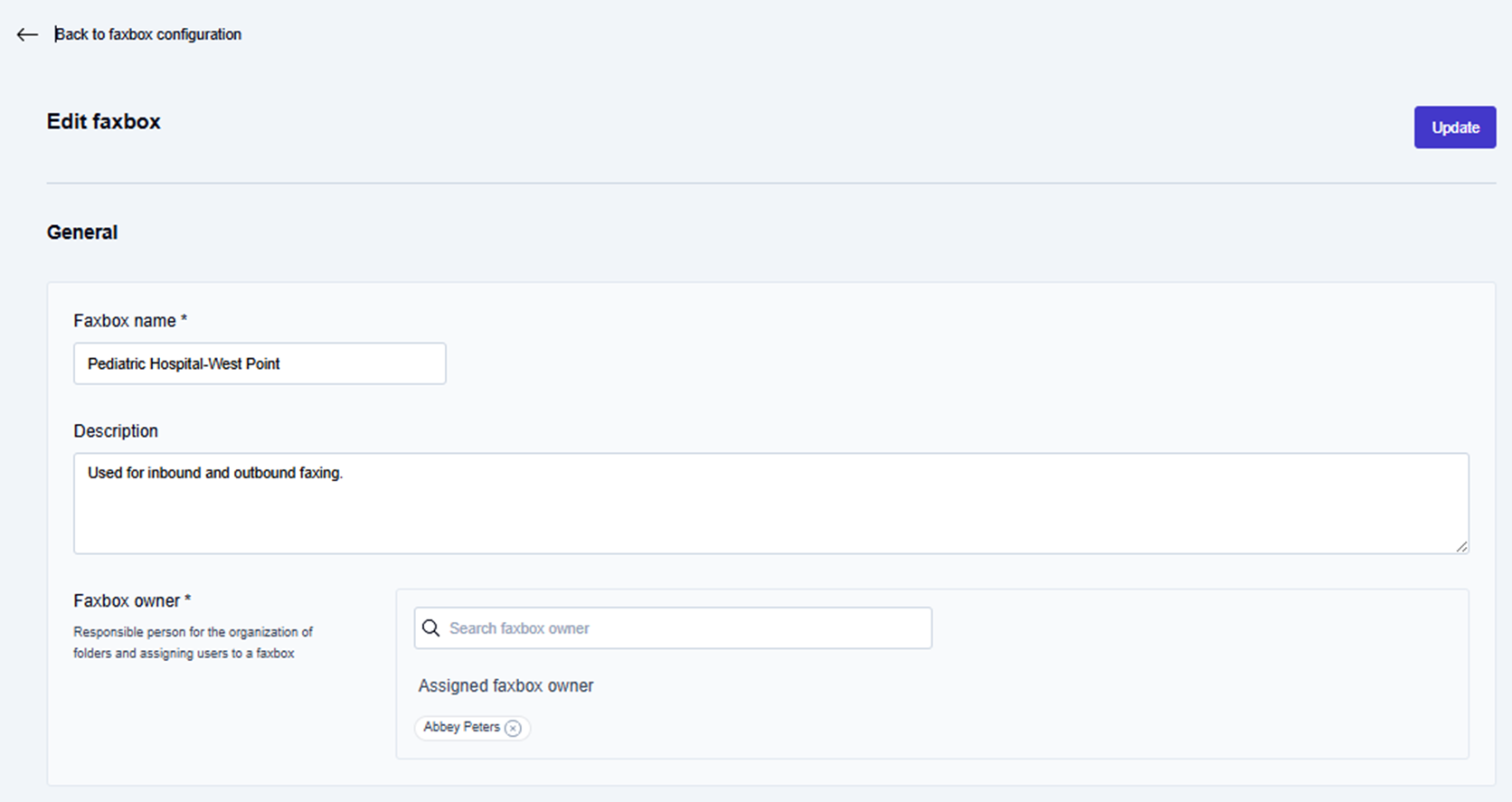Click the Faxbox owner label
The width and height of the screenshot is (1512, 802).
127,601
